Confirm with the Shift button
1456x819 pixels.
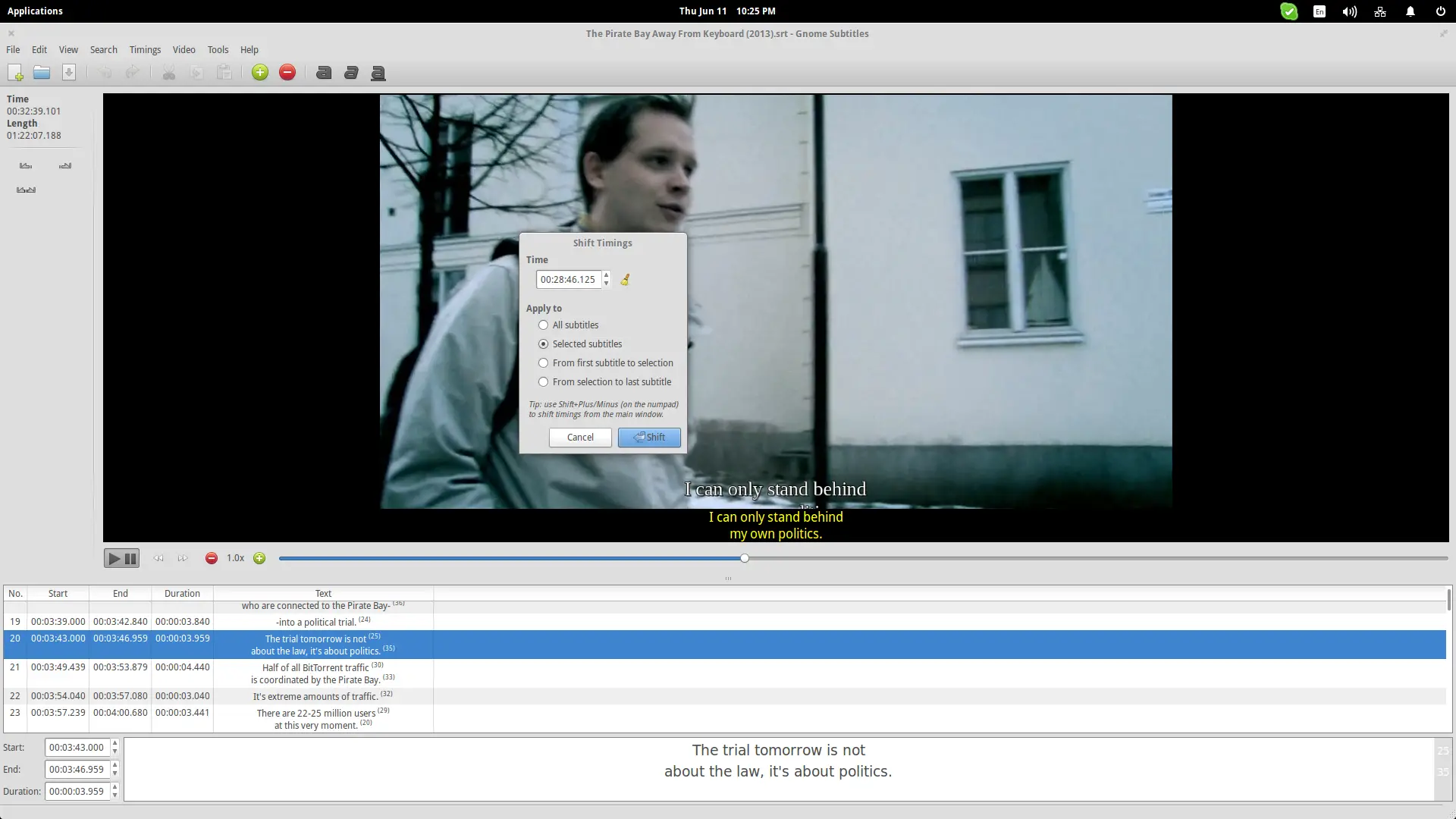tap(649, 438)
